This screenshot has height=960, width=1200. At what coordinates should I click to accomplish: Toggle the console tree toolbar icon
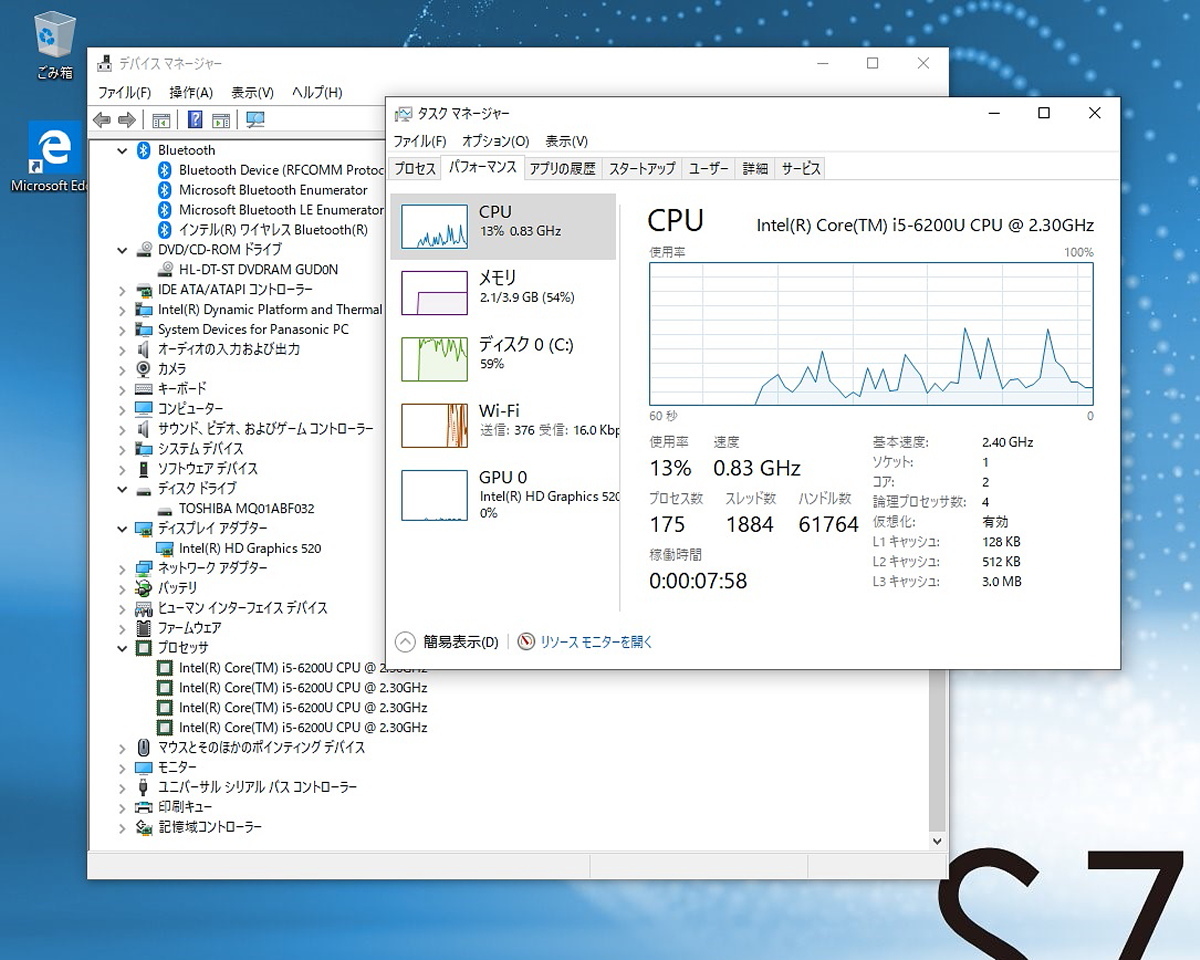(x=161, y=120)
